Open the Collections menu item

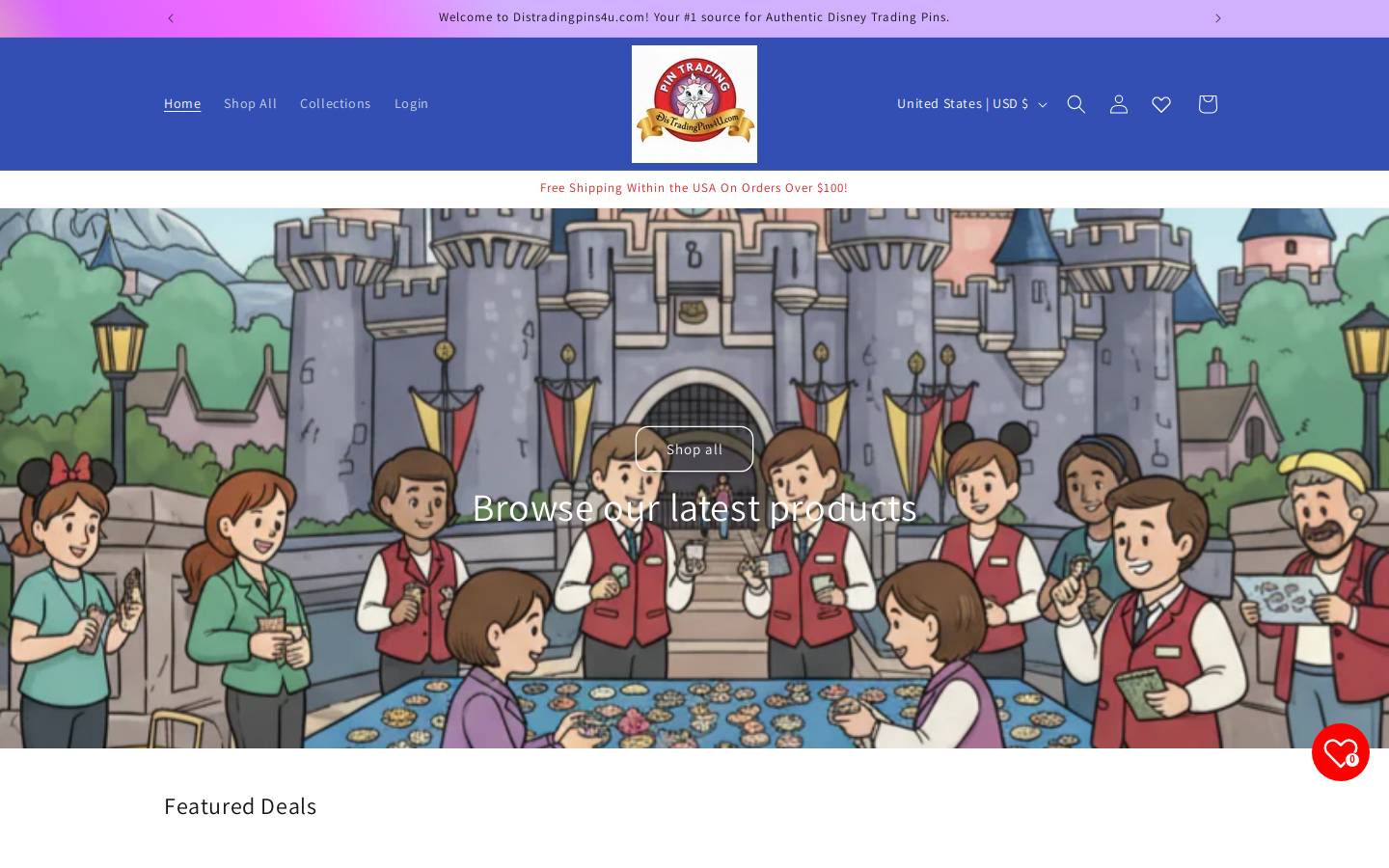pos(335,103)
